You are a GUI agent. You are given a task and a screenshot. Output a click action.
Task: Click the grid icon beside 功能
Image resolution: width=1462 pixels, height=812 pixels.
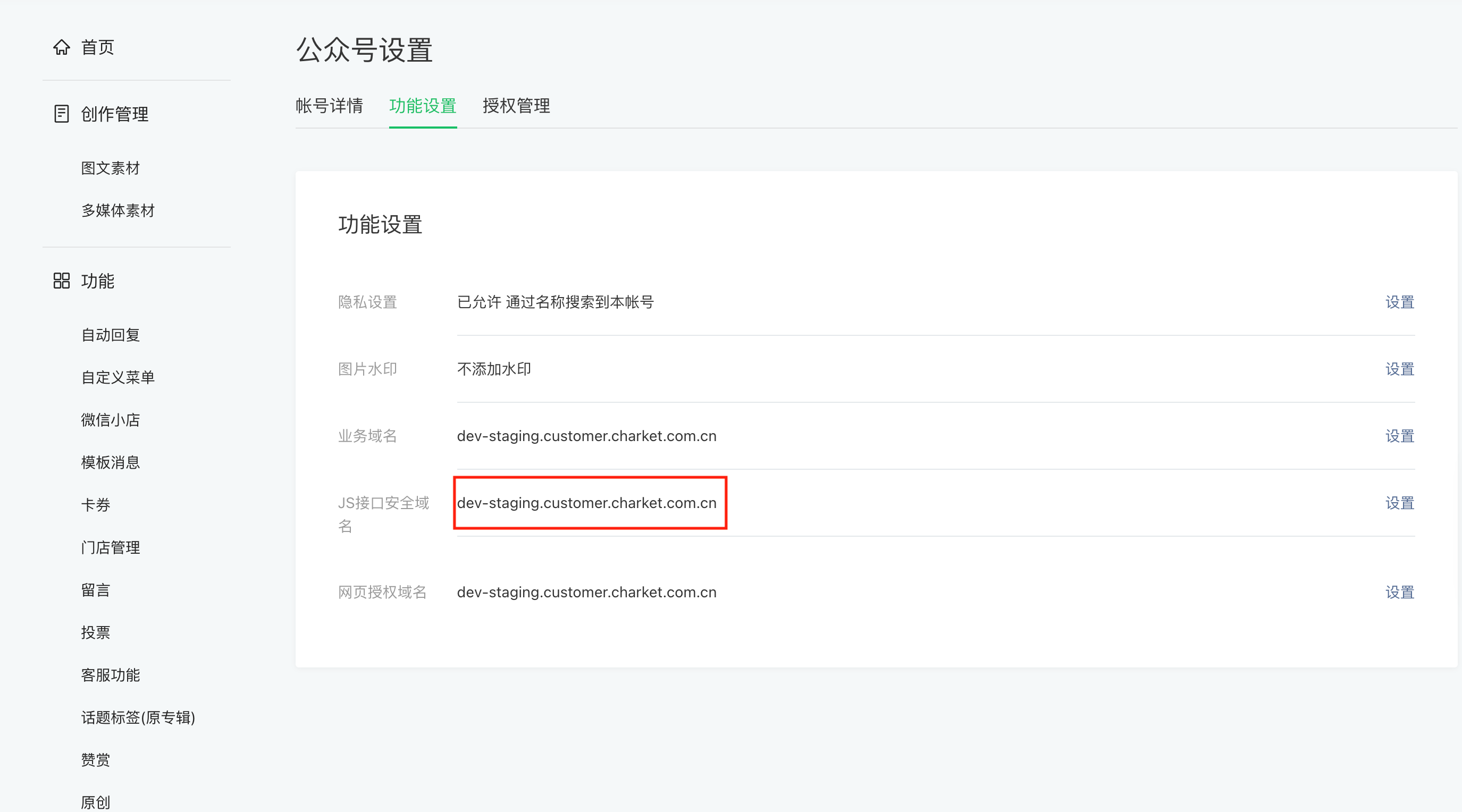(61, 280)
